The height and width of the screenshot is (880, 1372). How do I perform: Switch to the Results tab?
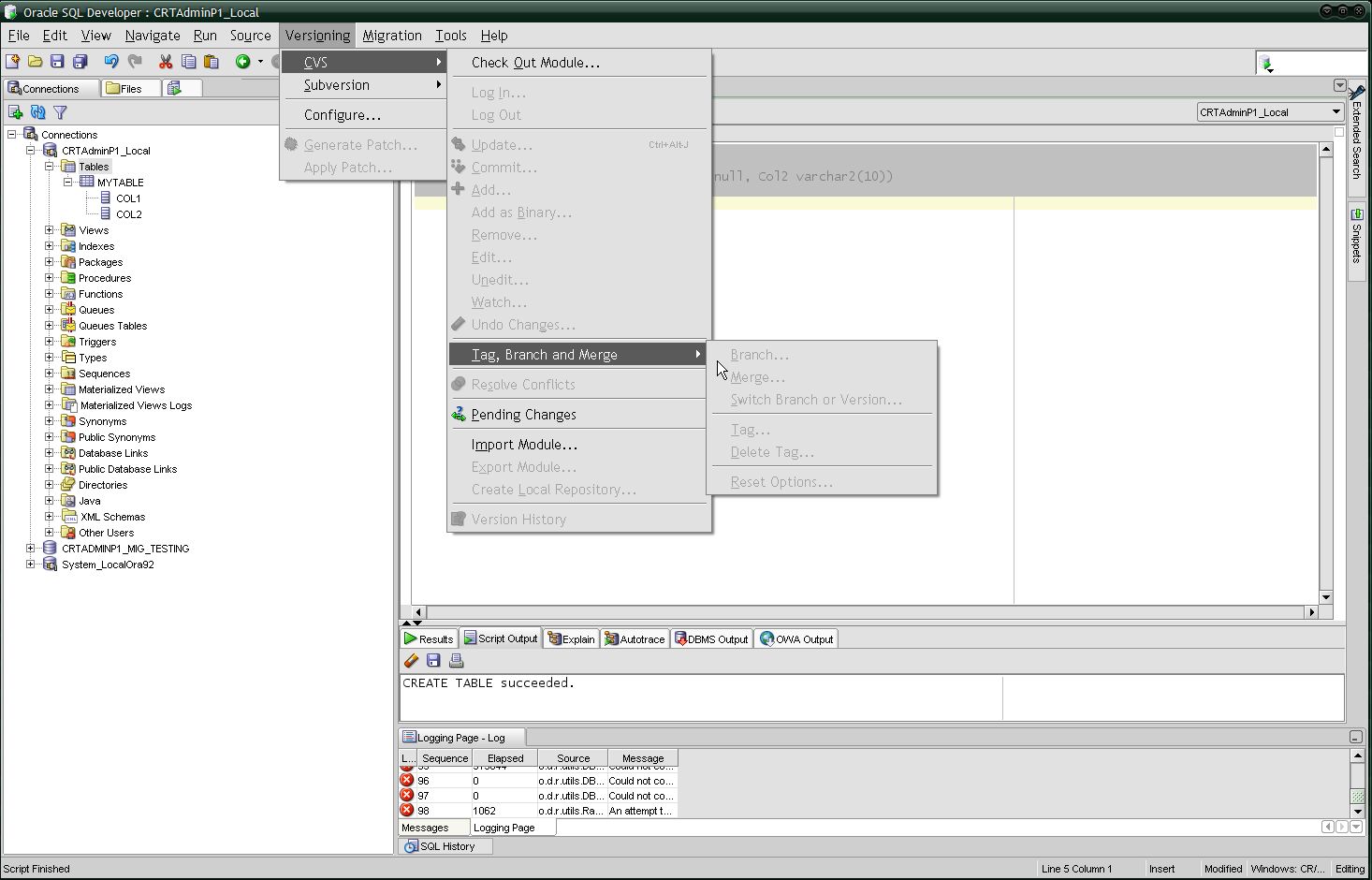point(429,638)
